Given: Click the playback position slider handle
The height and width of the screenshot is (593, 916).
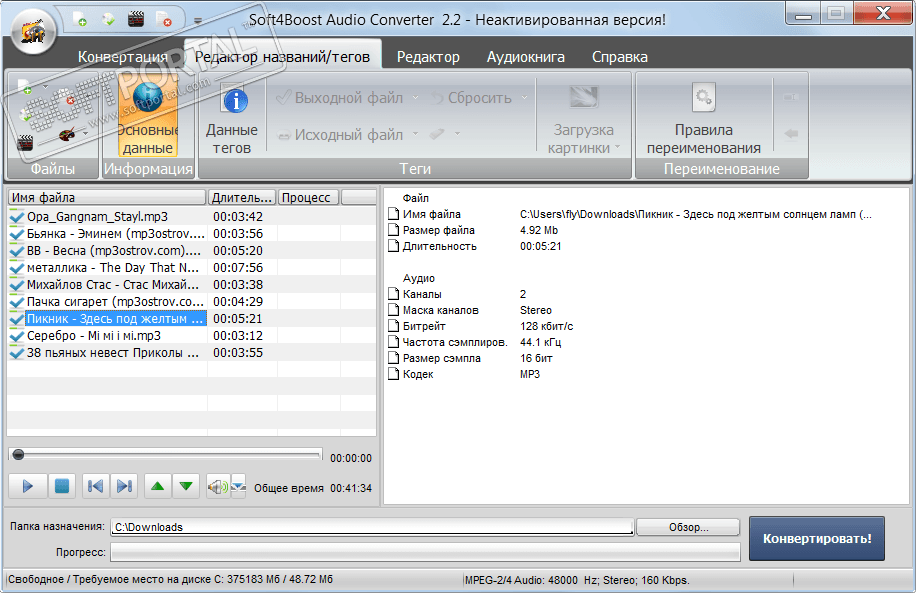Looking at the screenshot, I should click(x=18, y=455).
